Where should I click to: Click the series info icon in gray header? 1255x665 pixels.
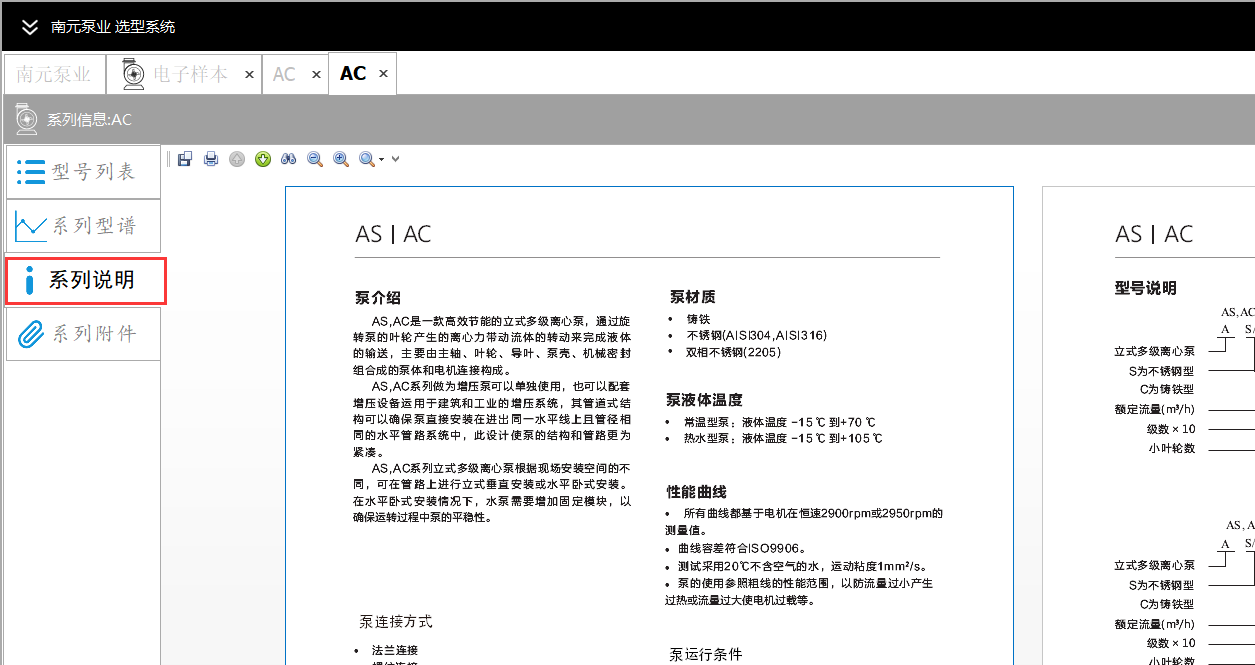[27, 119]
